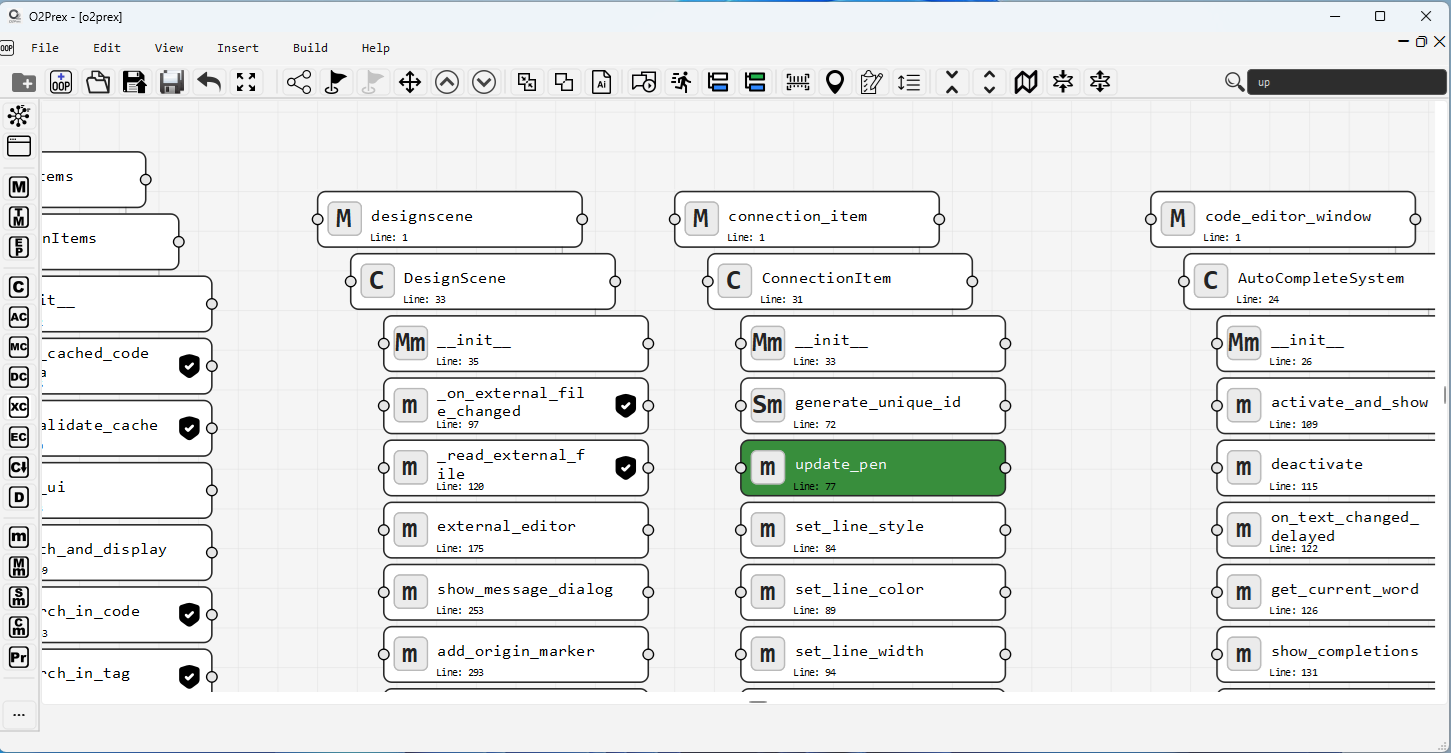Select the set_line_width method node
This screenshot has width=1451, height=753.
pos(873,653)
